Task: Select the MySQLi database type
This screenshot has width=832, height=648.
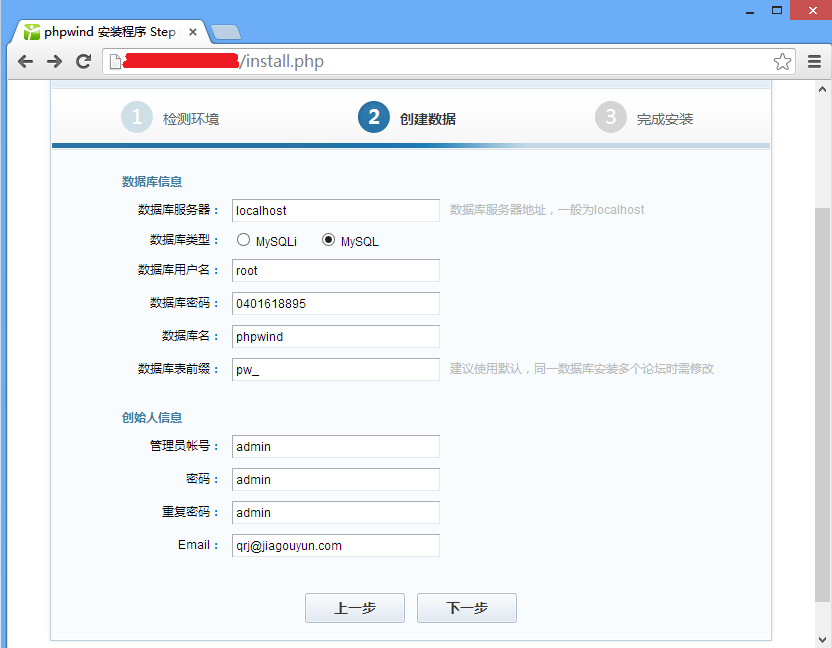Action: point(244,240)
